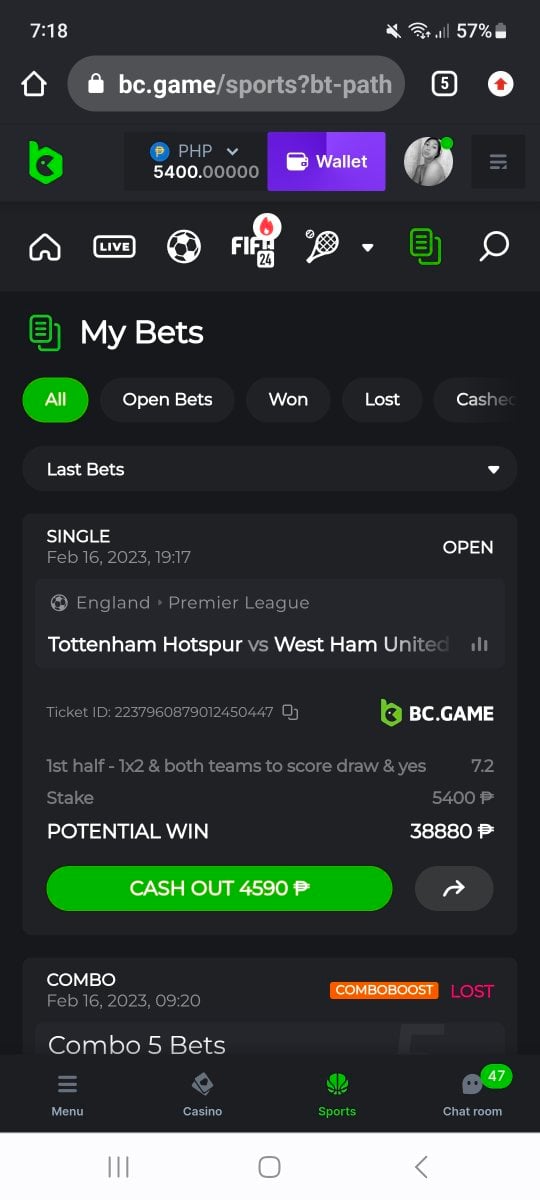The width and height of the screenshot is (540, 1200).
Task: Open the search magnifier in sports bar
Action: (494, 246)
